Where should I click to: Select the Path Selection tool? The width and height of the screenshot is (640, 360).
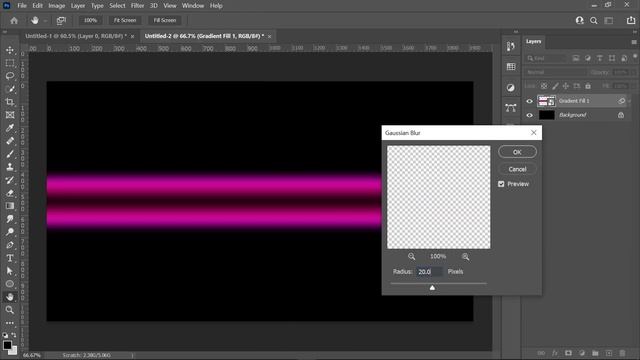tap(10, 271)
